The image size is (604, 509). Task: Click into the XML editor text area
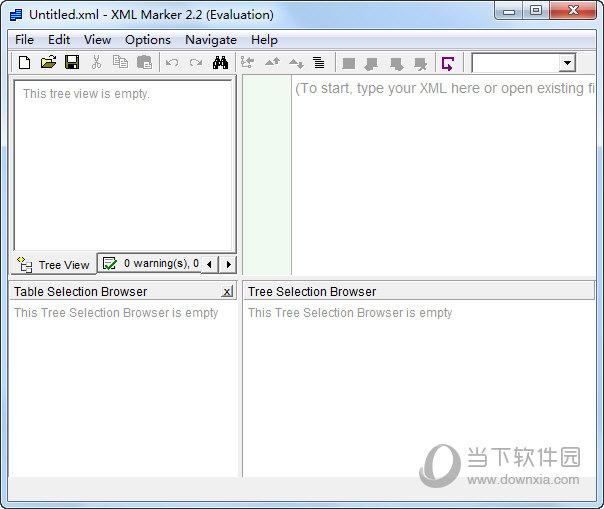click(443, 175)
